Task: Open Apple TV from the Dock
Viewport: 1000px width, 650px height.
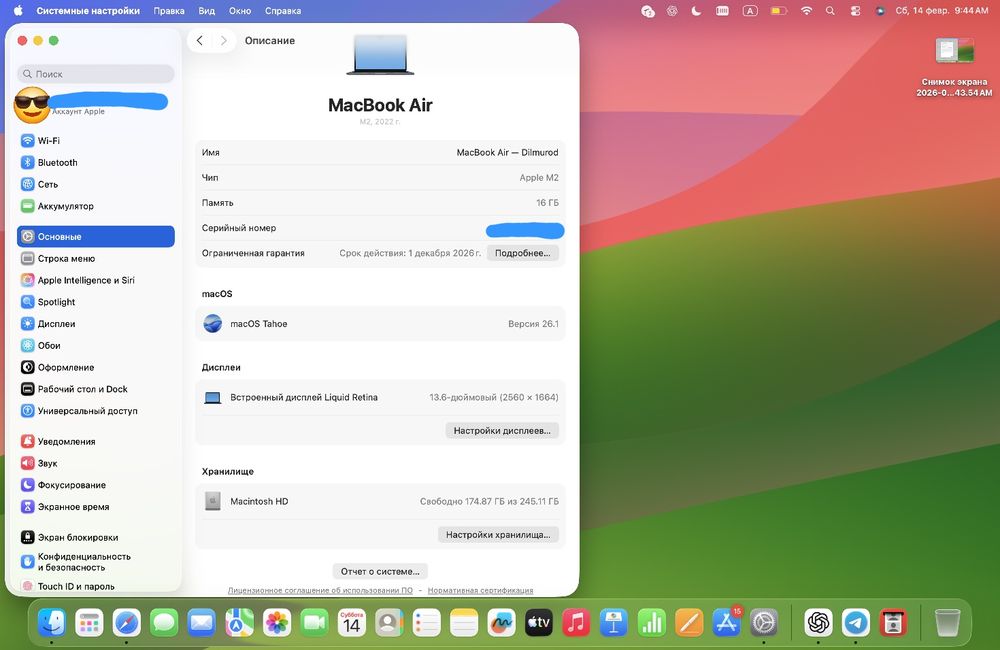Action: (538, 623)
